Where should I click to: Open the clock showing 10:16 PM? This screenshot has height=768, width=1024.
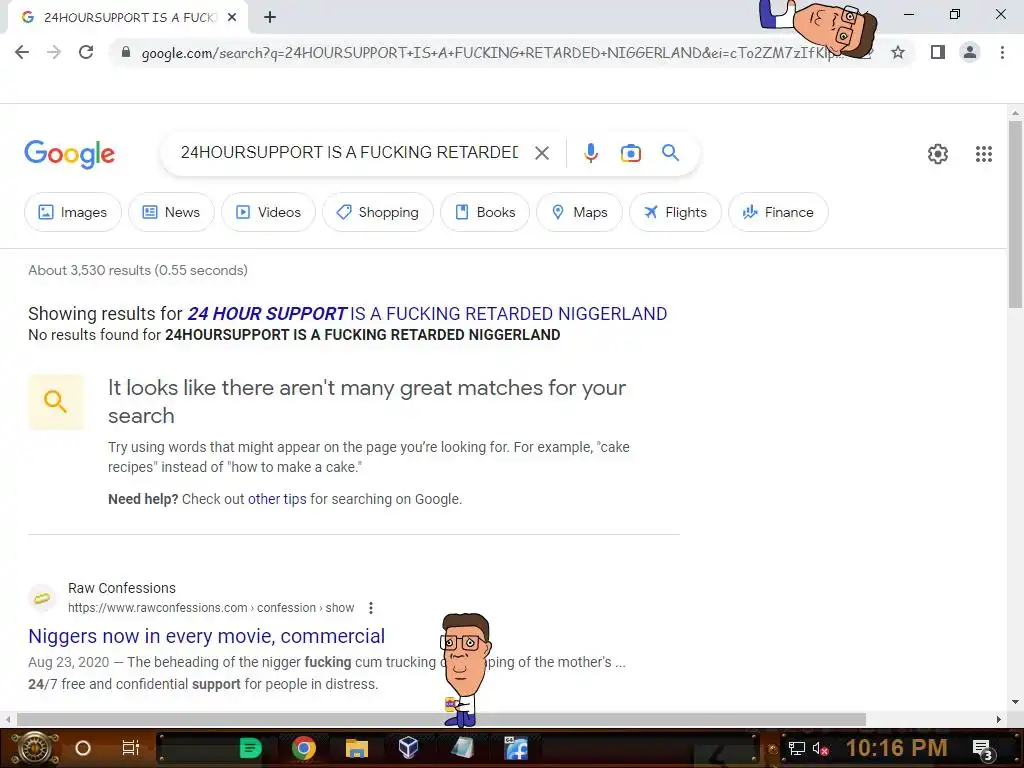click(x=897, y=748)
